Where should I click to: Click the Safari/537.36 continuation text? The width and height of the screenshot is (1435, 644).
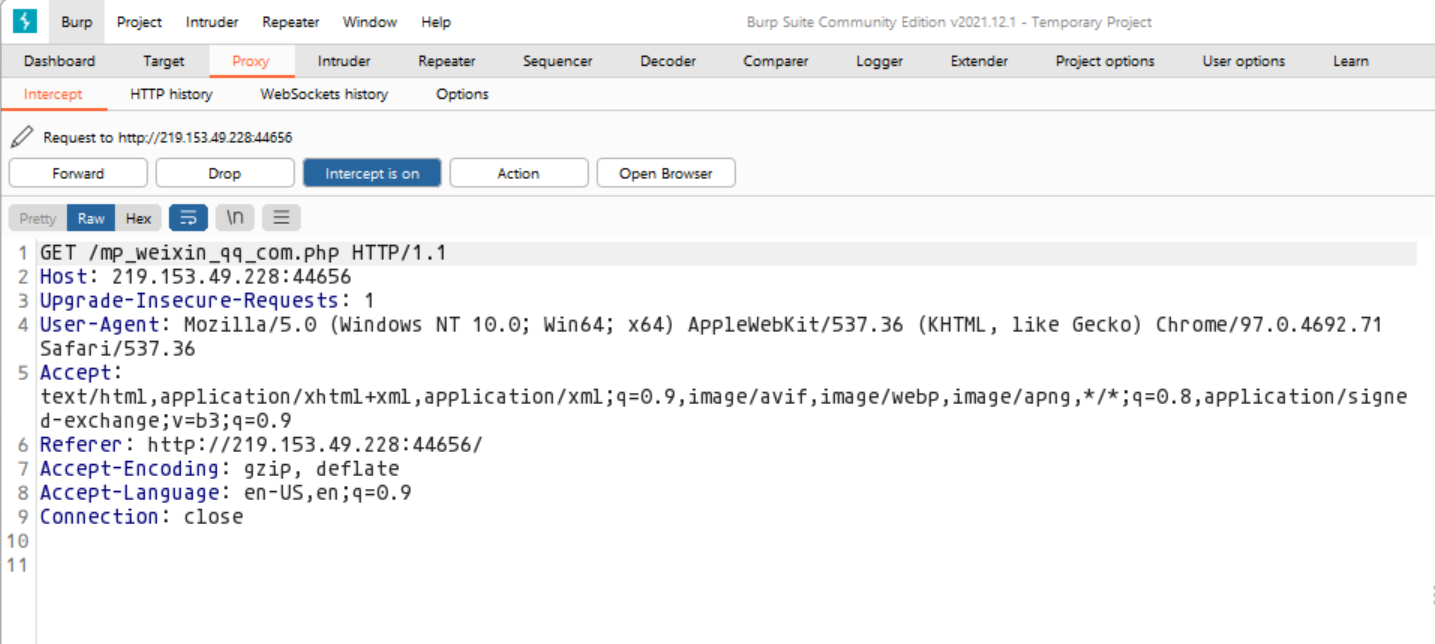click(118, 348)
